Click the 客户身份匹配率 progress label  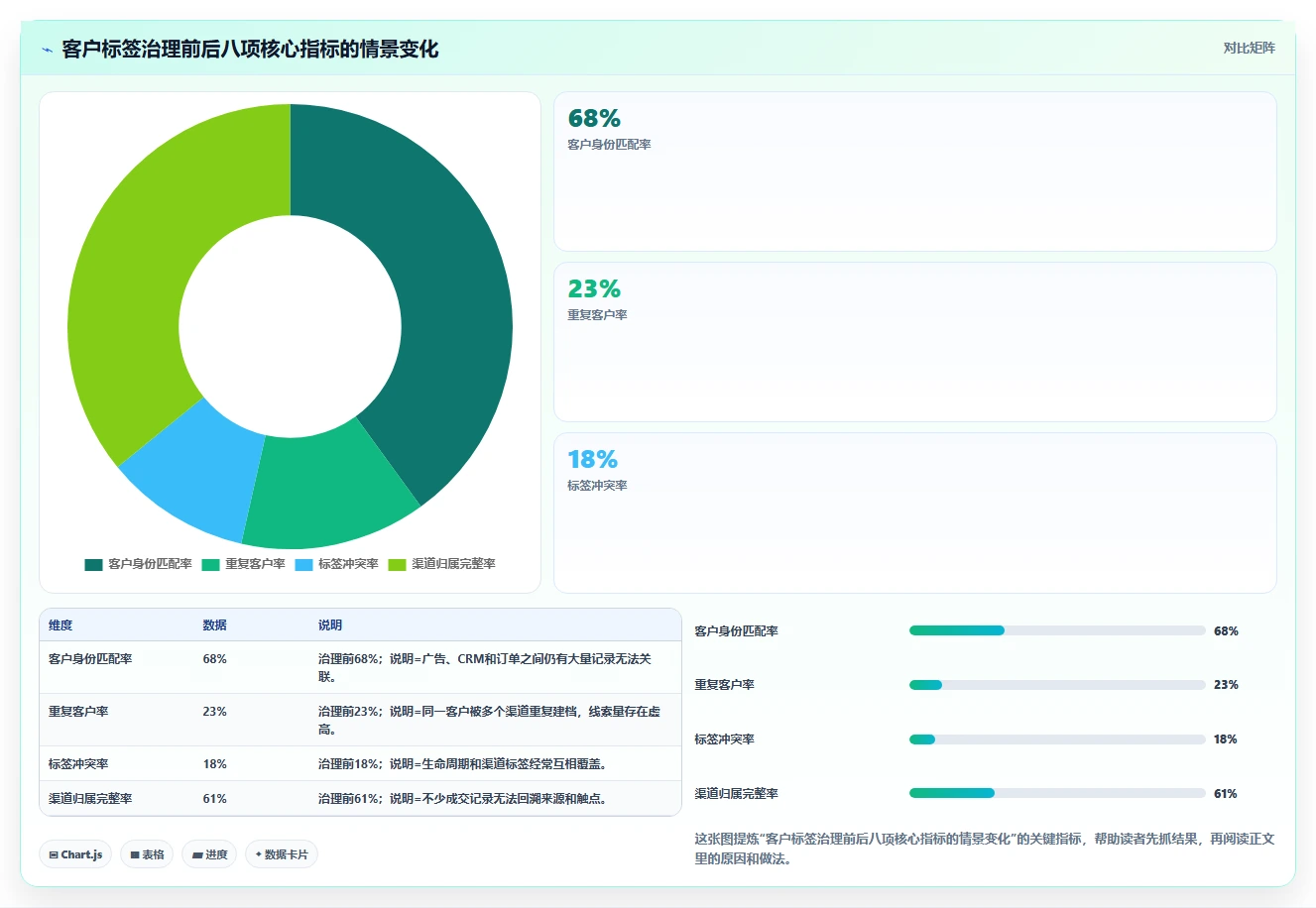(736, 631)
